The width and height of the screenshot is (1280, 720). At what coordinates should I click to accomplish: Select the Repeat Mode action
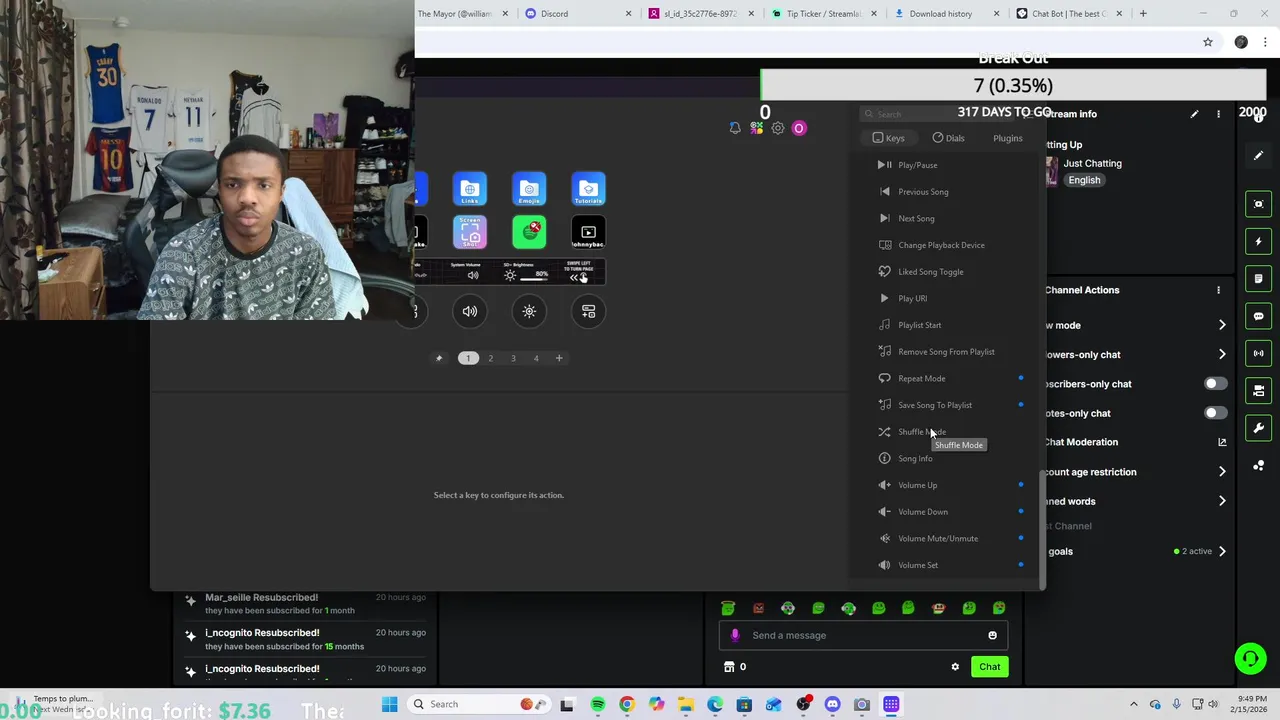click(x=921, y=378)
